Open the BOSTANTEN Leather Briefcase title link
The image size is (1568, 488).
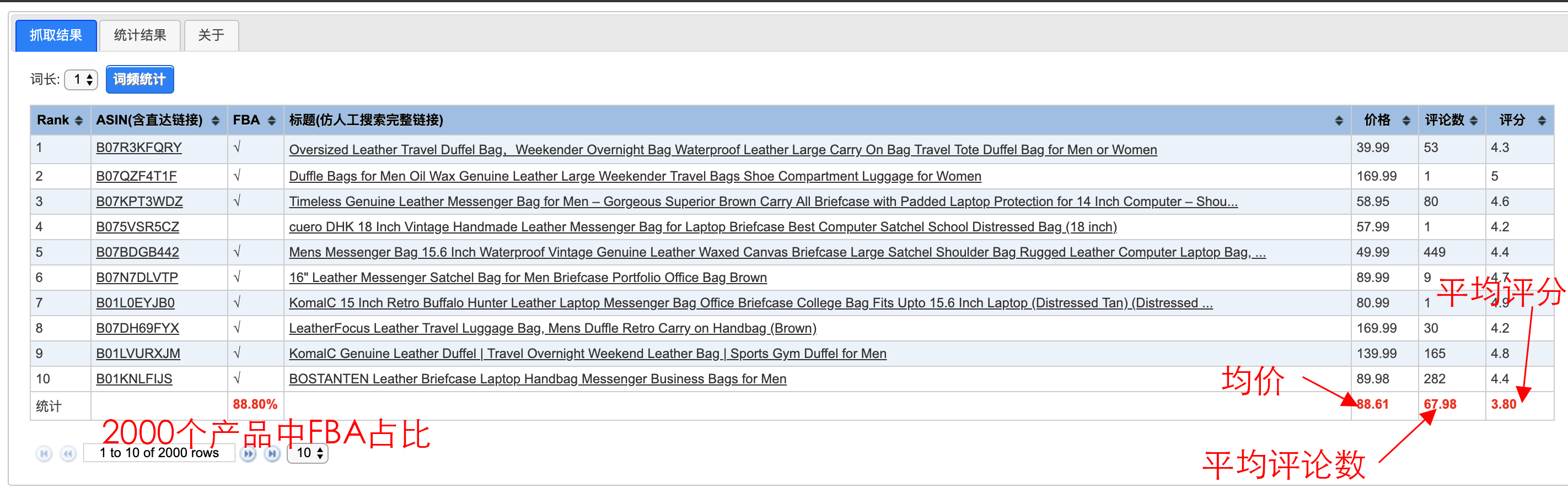[537, 378]
